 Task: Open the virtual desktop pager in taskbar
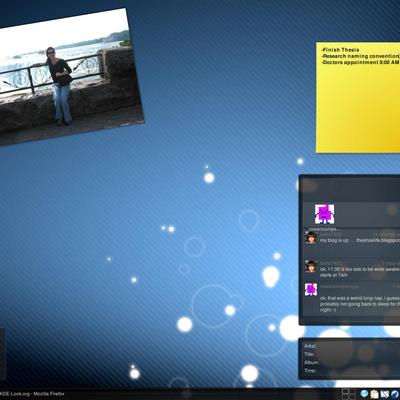[x=349, y=394]
